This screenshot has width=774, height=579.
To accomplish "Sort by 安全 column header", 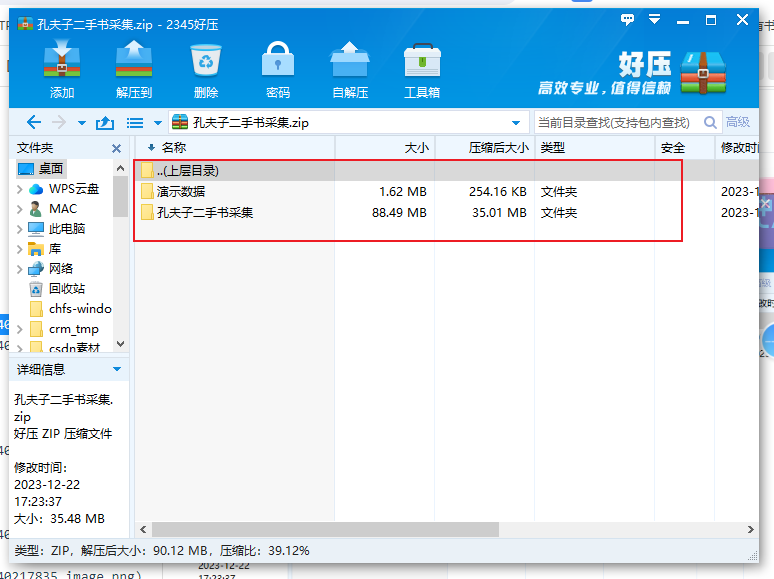I will tap(685, 148).
